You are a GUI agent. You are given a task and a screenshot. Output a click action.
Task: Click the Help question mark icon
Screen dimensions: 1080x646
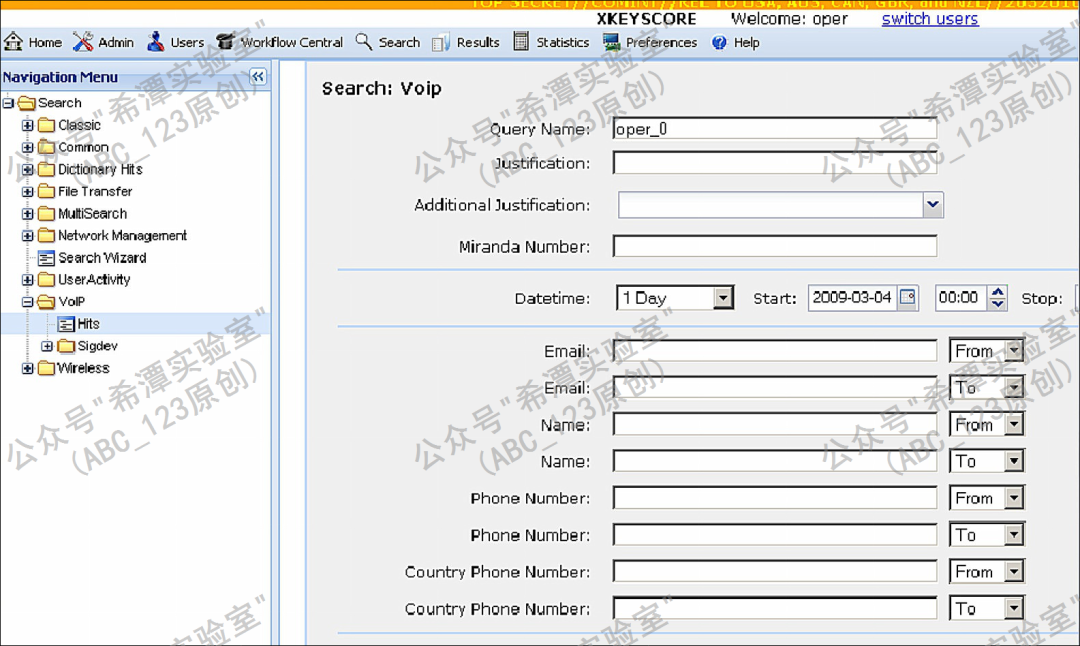click(719, 43)
